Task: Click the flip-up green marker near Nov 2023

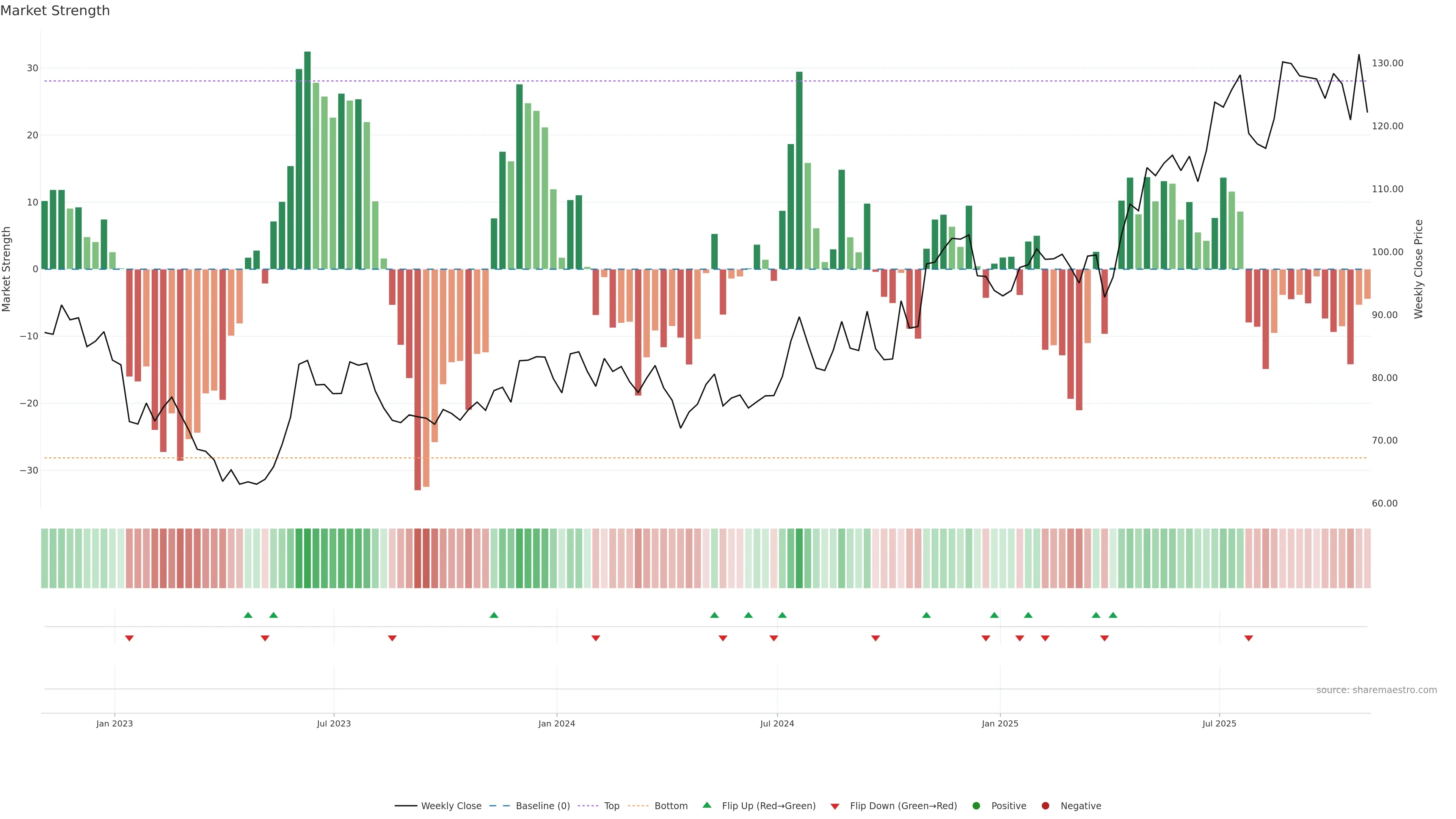Action: [x=494, y=615]
